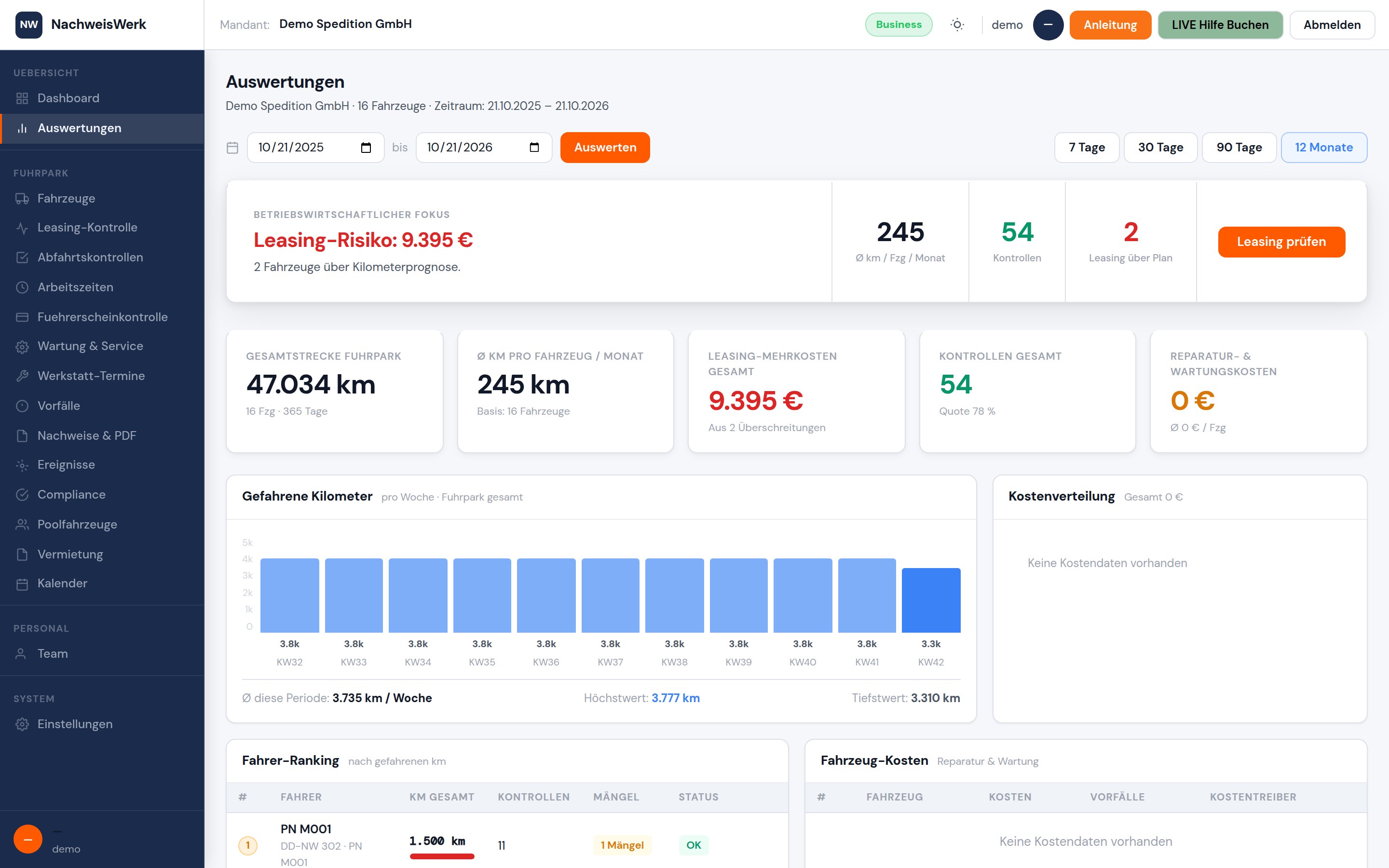This screenshot has height=868, width=1389.
Task: Click the KW42 bar in kilometer chart
Action: point(931,600)
